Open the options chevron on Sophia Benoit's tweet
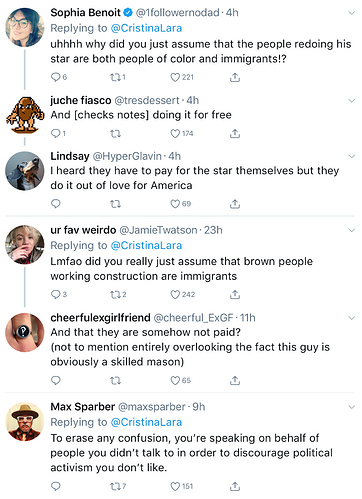Screen dimensions: 362x499 pos(351,13)
